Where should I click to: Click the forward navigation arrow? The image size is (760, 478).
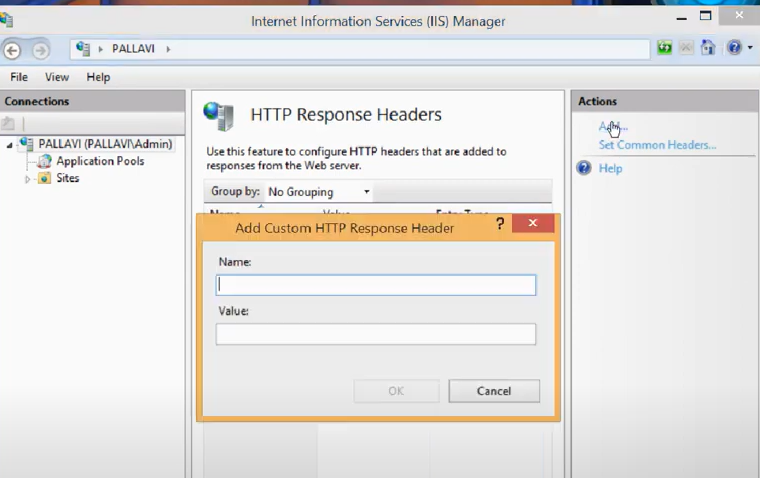(41, 50)
